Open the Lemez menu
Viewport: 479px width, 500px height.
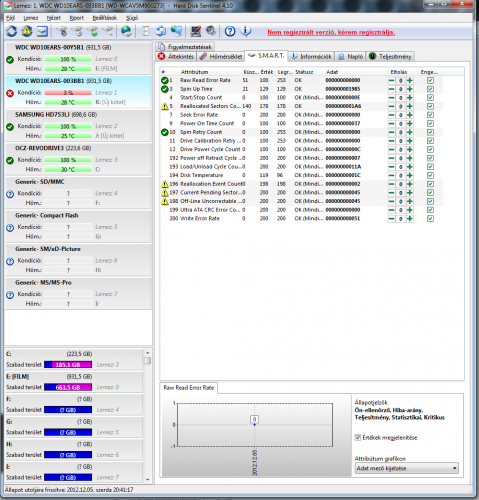[31, 18]
